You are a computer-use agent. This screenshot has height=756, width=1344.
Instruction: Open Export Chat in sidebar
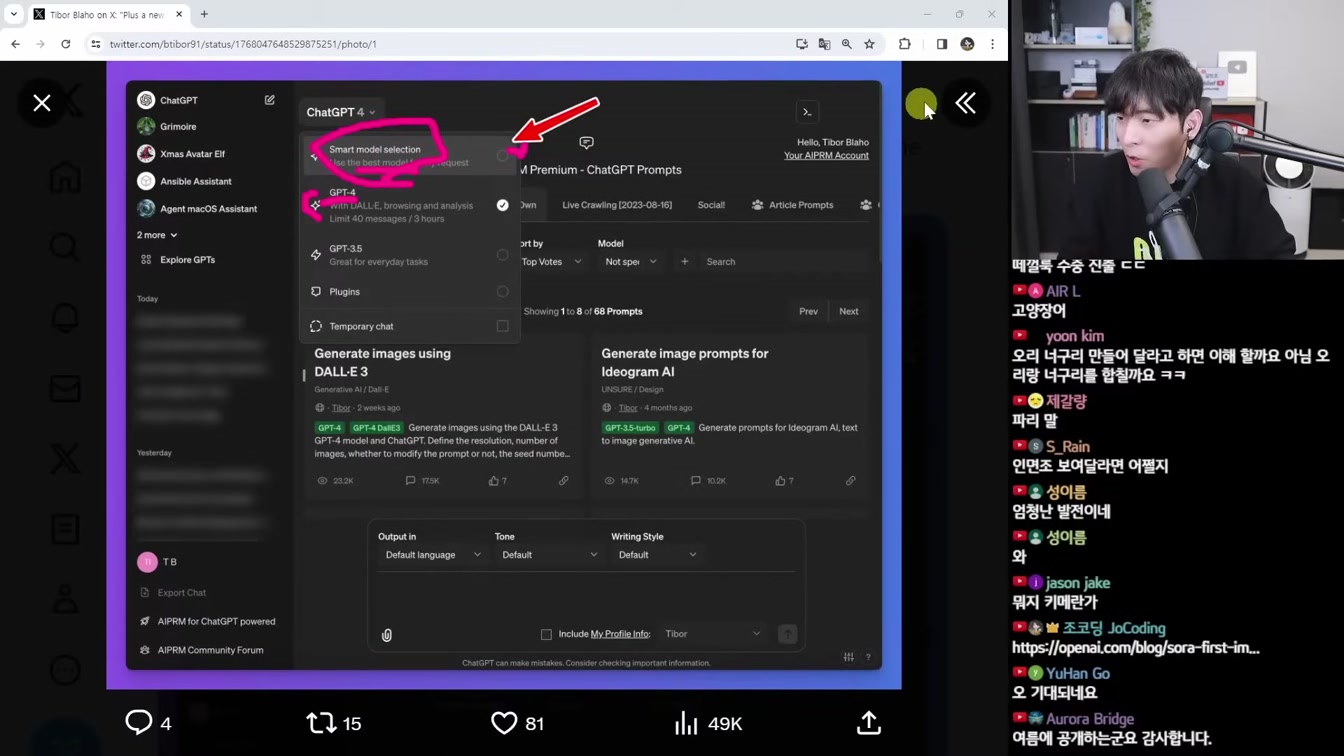173,593
